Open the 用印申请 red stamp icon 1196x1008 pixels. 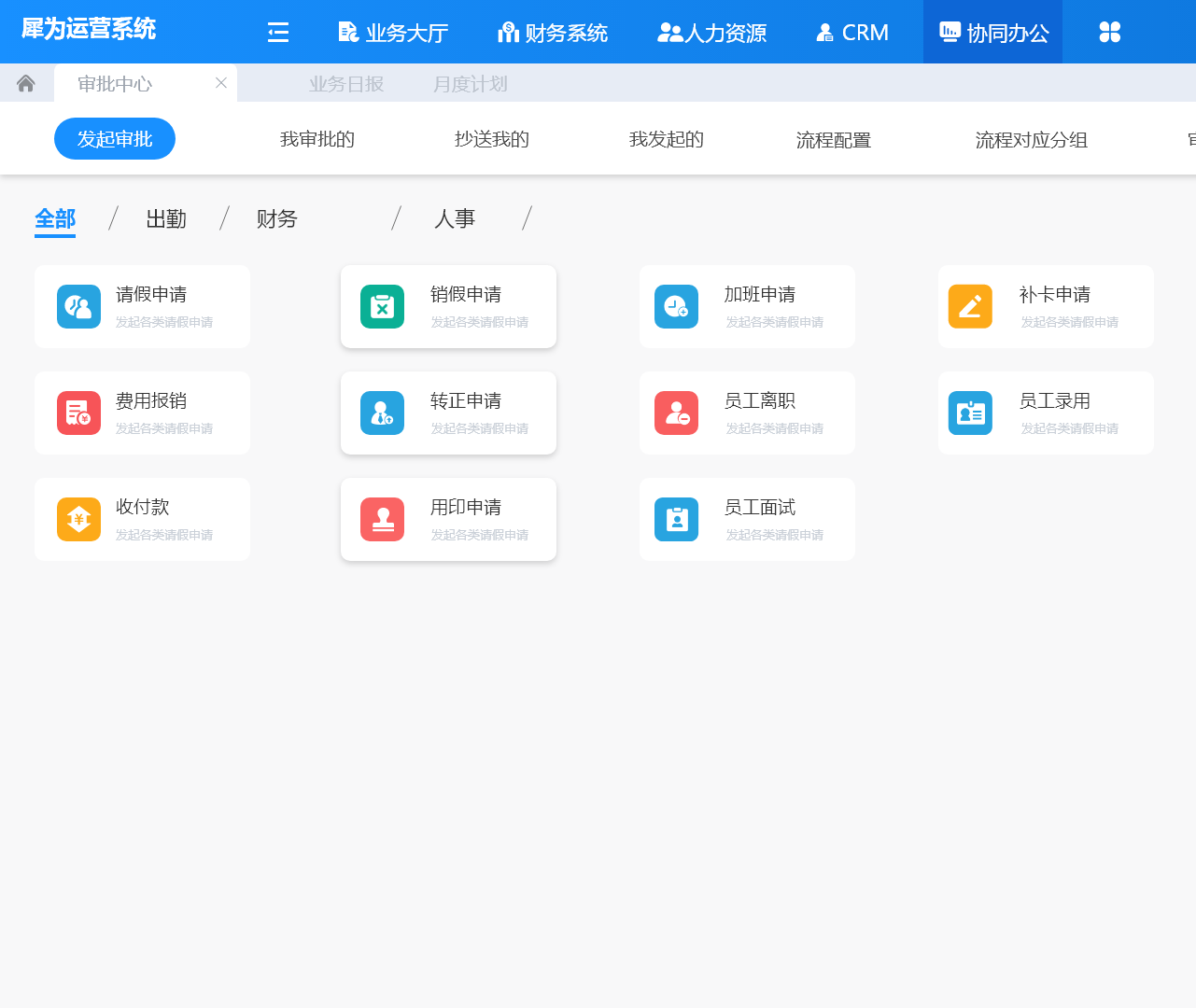[x=382, y=520]
